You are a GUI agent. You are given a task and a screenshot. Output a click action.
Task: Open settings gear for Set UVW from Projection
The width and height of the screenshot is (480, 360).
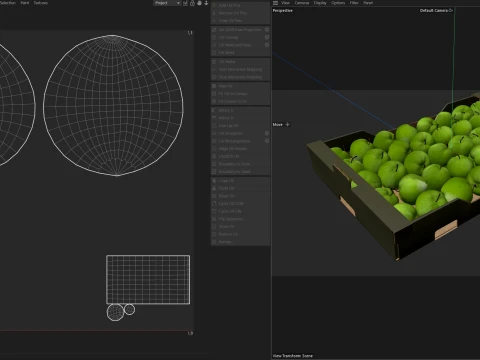tap(267, 30)
